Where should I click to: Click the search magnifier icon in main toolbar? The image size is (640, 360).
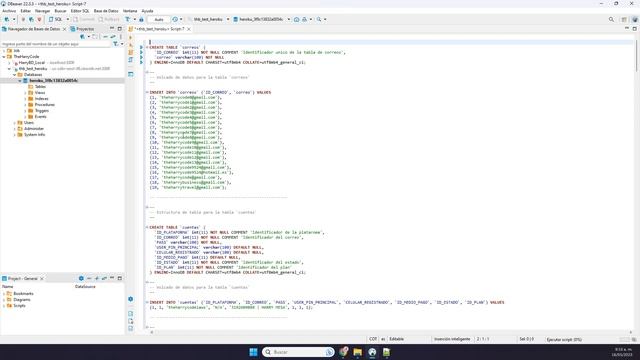319,19
